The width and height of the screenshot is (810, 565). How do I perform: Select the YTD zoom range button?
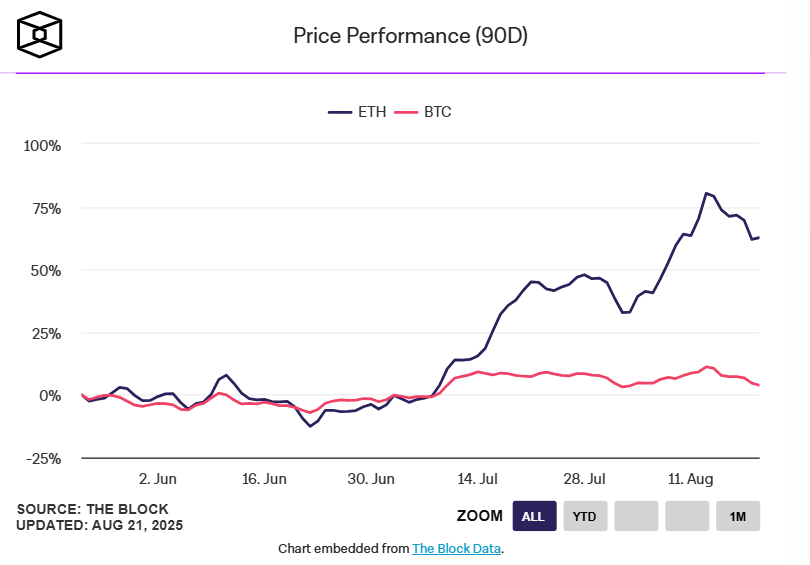click(585, 516)
